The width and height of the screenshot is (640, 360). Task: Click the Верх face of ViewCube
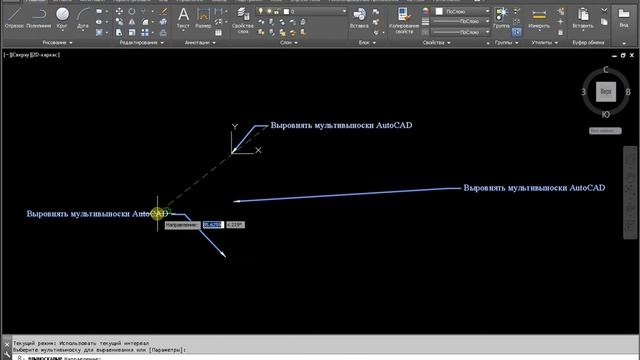606,92
